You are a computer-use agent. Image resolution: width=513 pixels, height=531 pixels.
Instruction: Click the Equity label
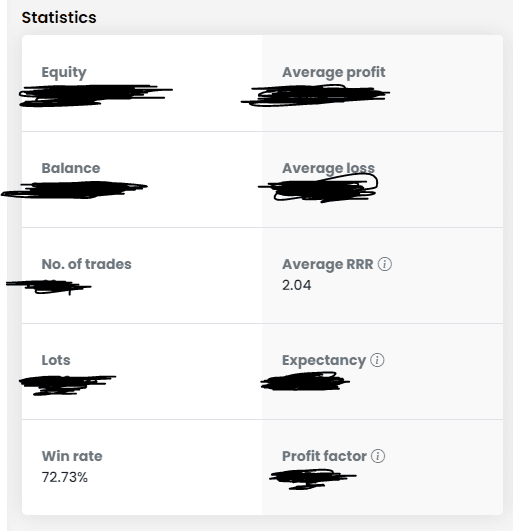point(64,72)
